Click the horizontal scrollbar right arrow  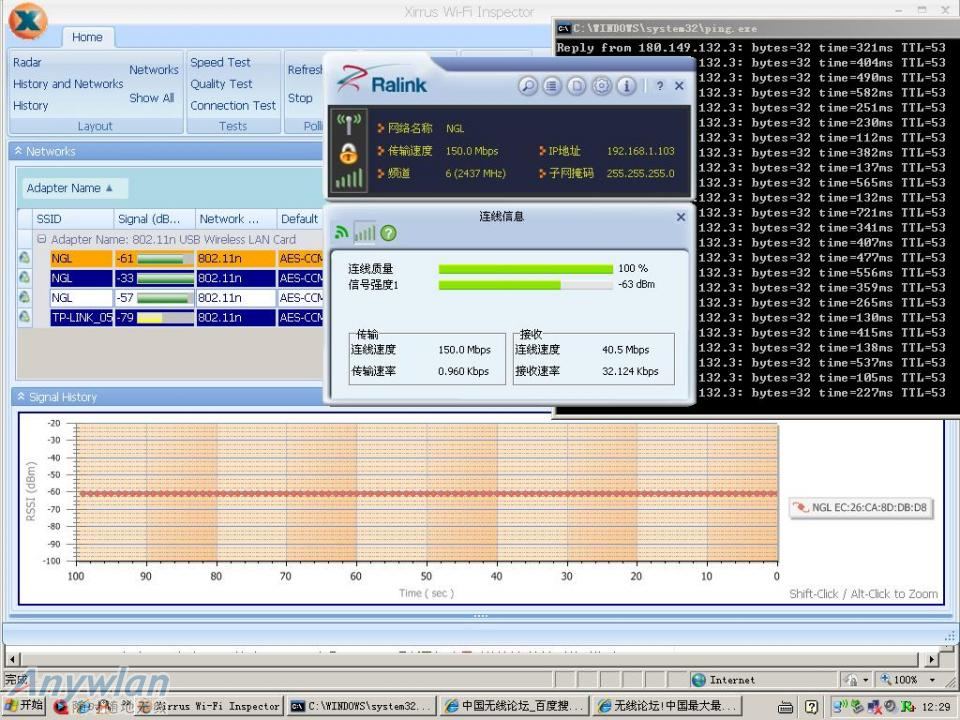tap(931, 659)
